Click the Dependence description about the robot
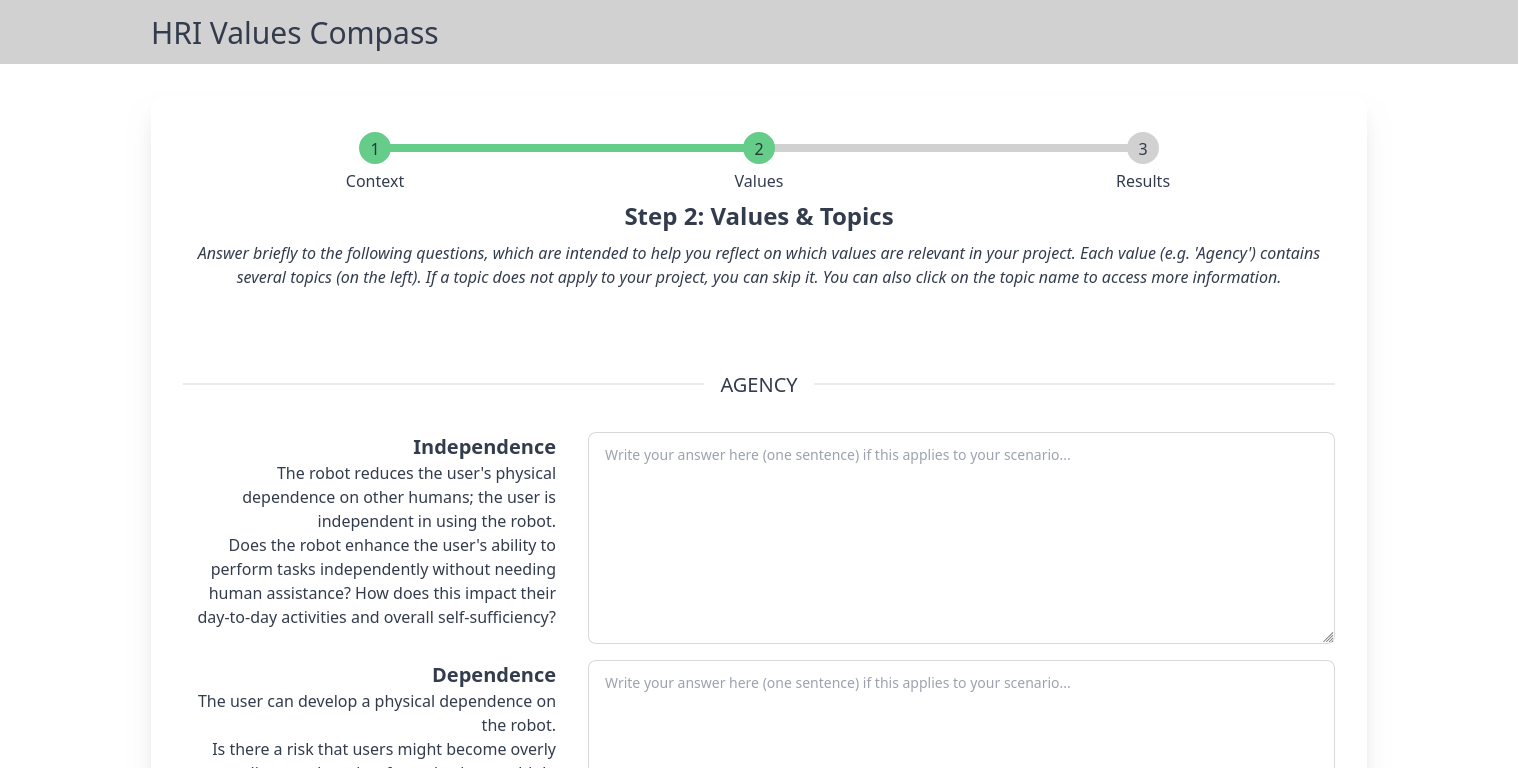Viewport: 1518px width, 768px height. [x=377, y=713]
